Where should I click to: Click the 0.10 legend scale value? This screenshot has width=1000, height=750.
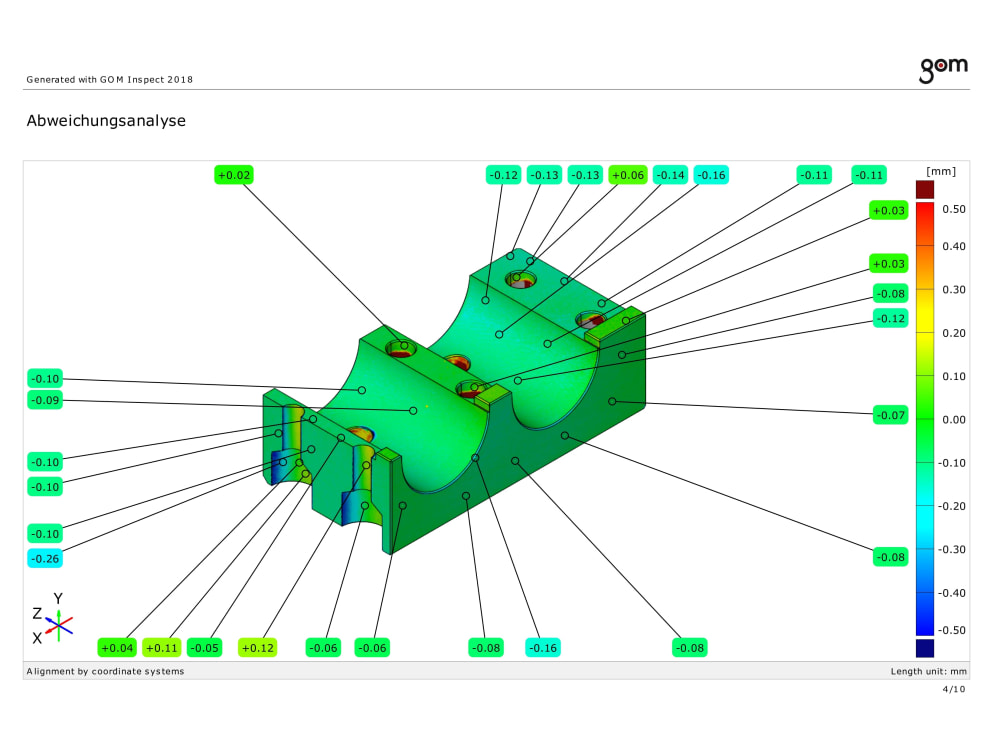pos(954,376)
